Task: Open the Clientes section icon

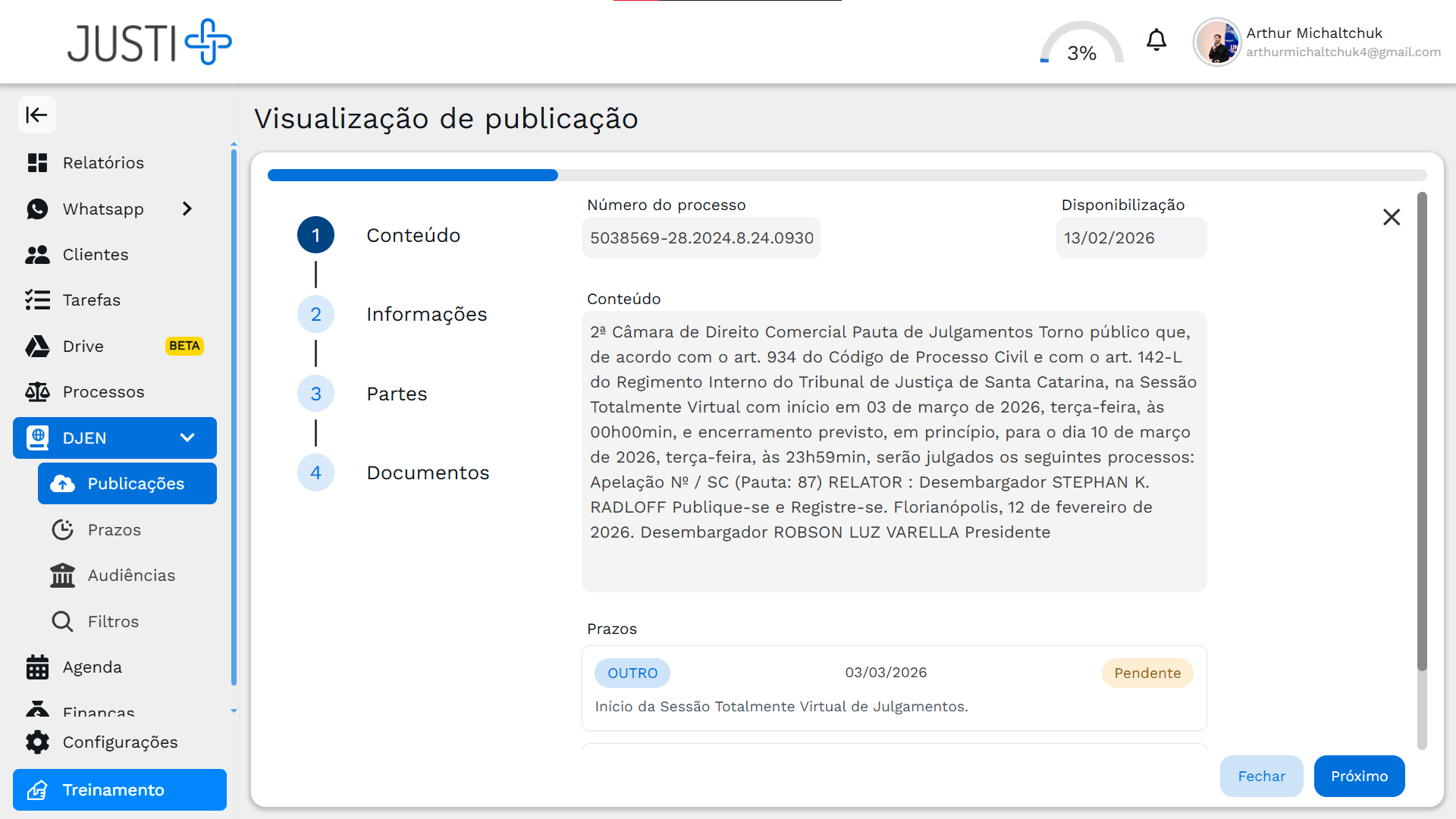Action: [38, 255]
